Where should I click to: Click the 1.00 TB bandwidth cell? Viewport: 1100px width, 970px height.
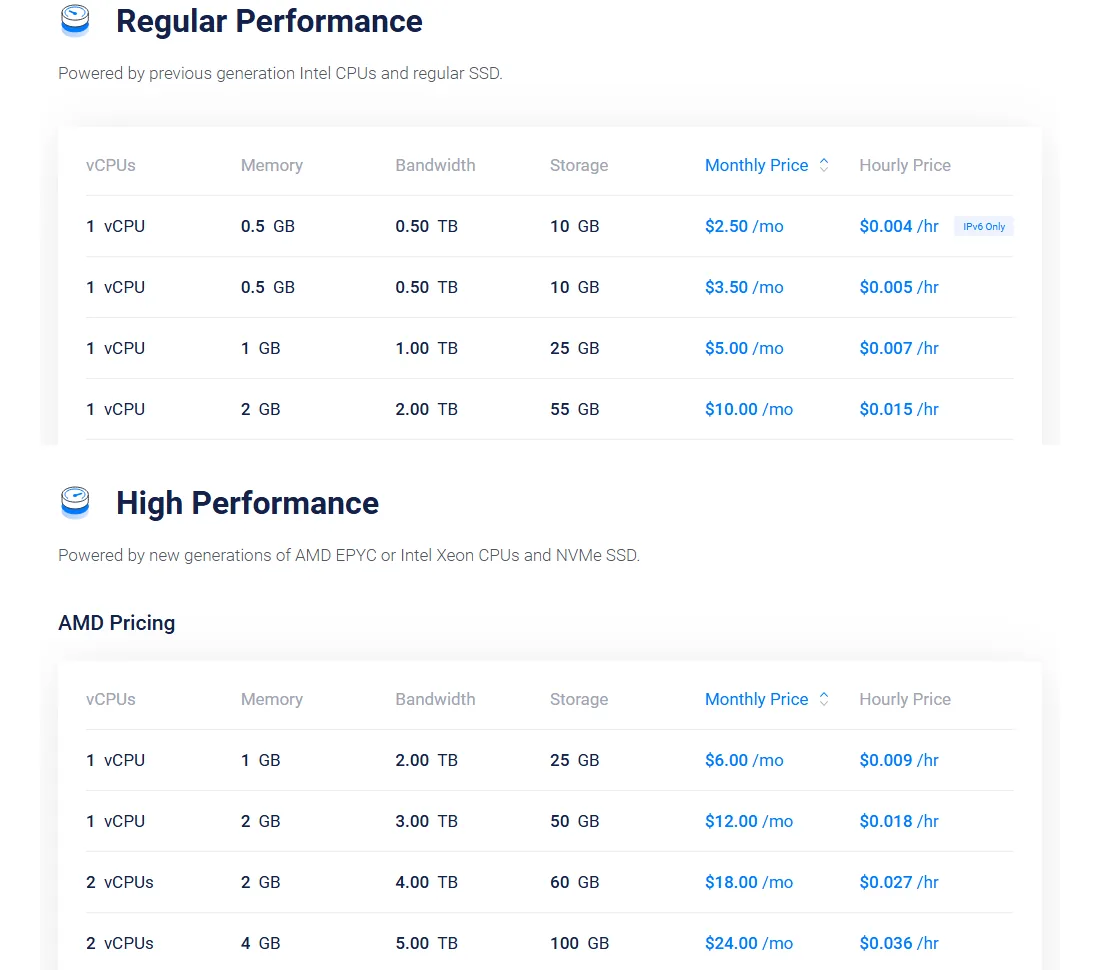[x=427, y=348]
